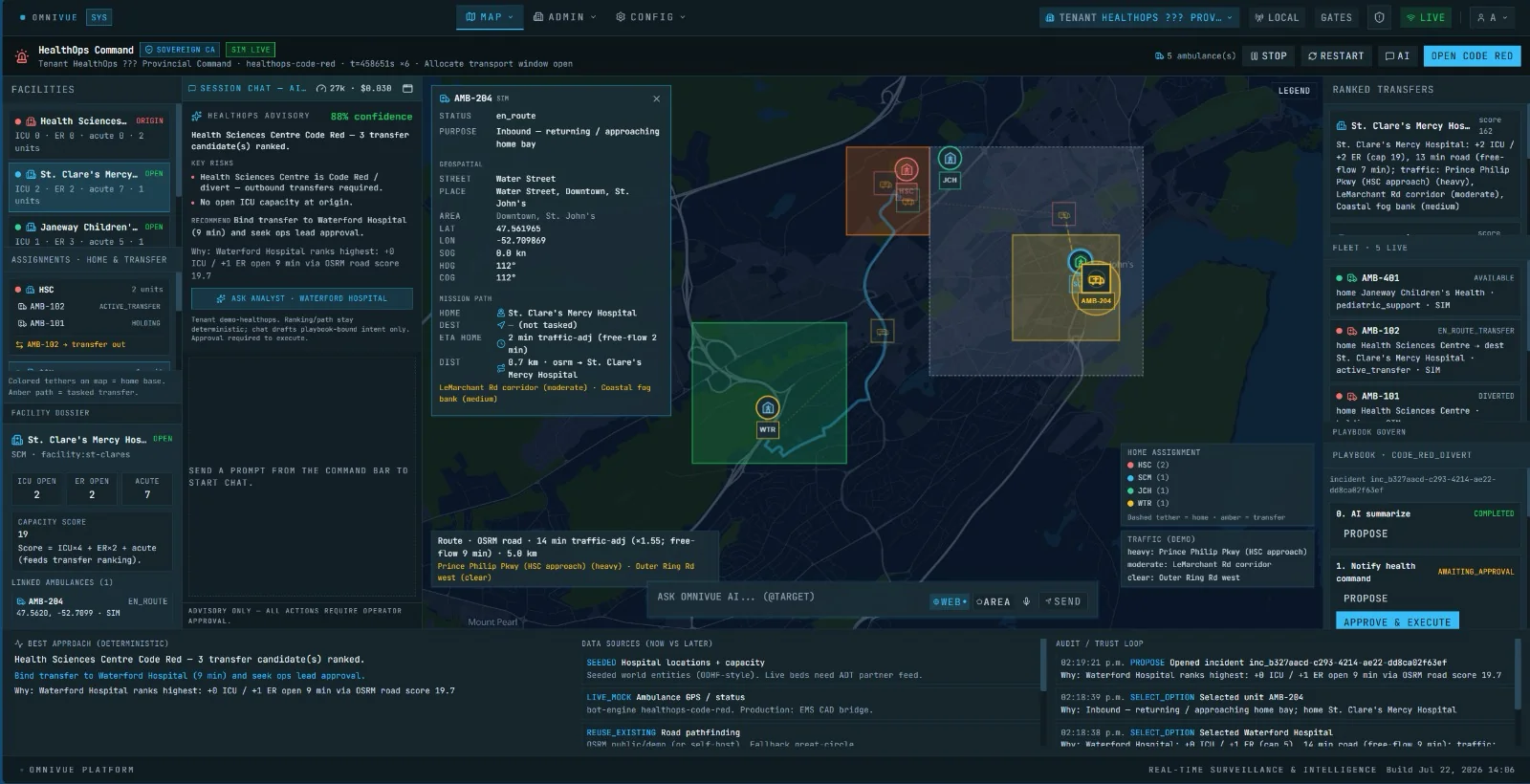
Task: Click the ambulance icon next to '5 ambulance(s)'
Action: coord(1159,56)
